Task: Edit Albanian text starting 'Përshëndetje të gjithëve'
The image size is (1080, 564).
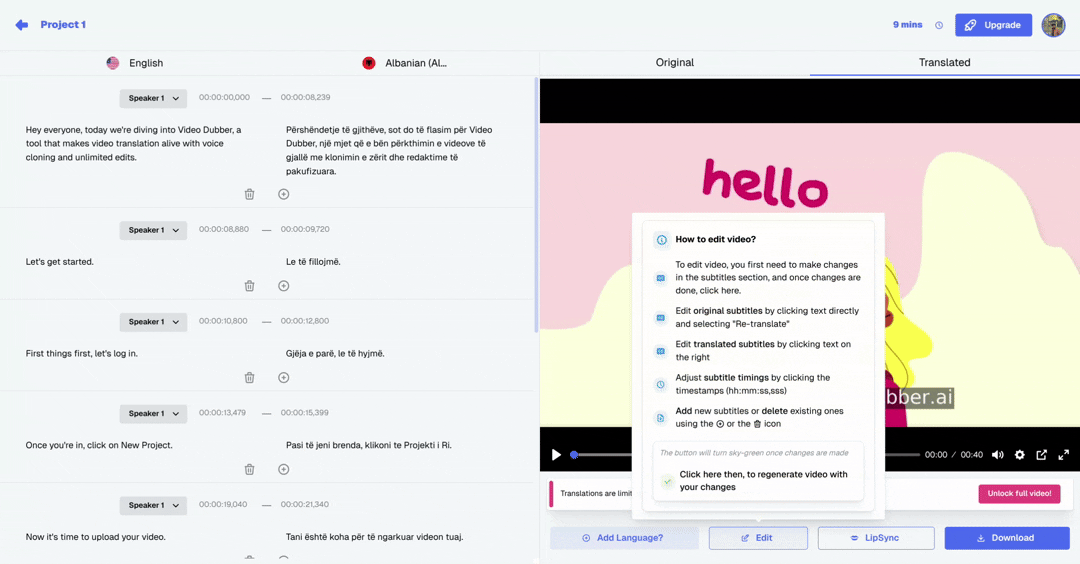Action: click(389, 150)
